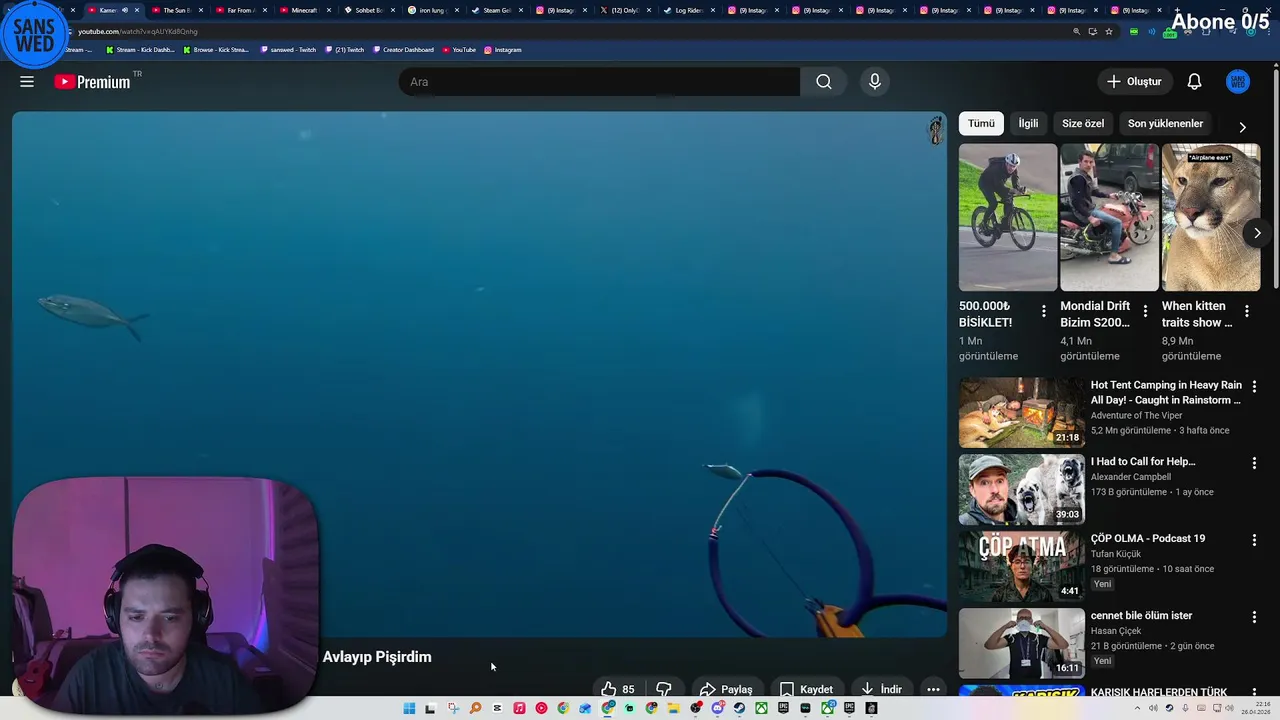
Task: Open ÇÖP ATMA podcast thumbnail
Action: [x=1021, y=566]
